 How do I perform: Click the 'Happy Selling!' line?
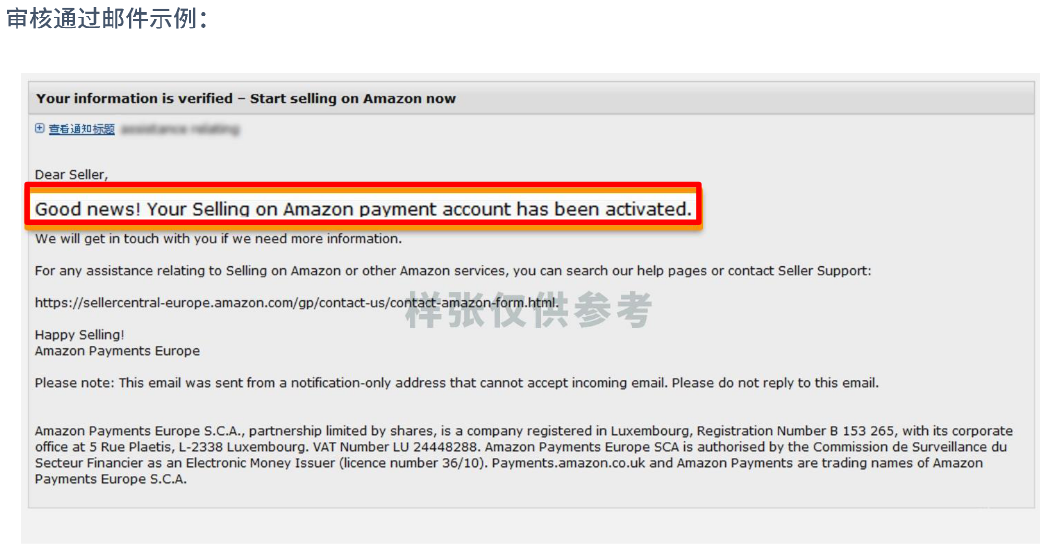point(80,335)
